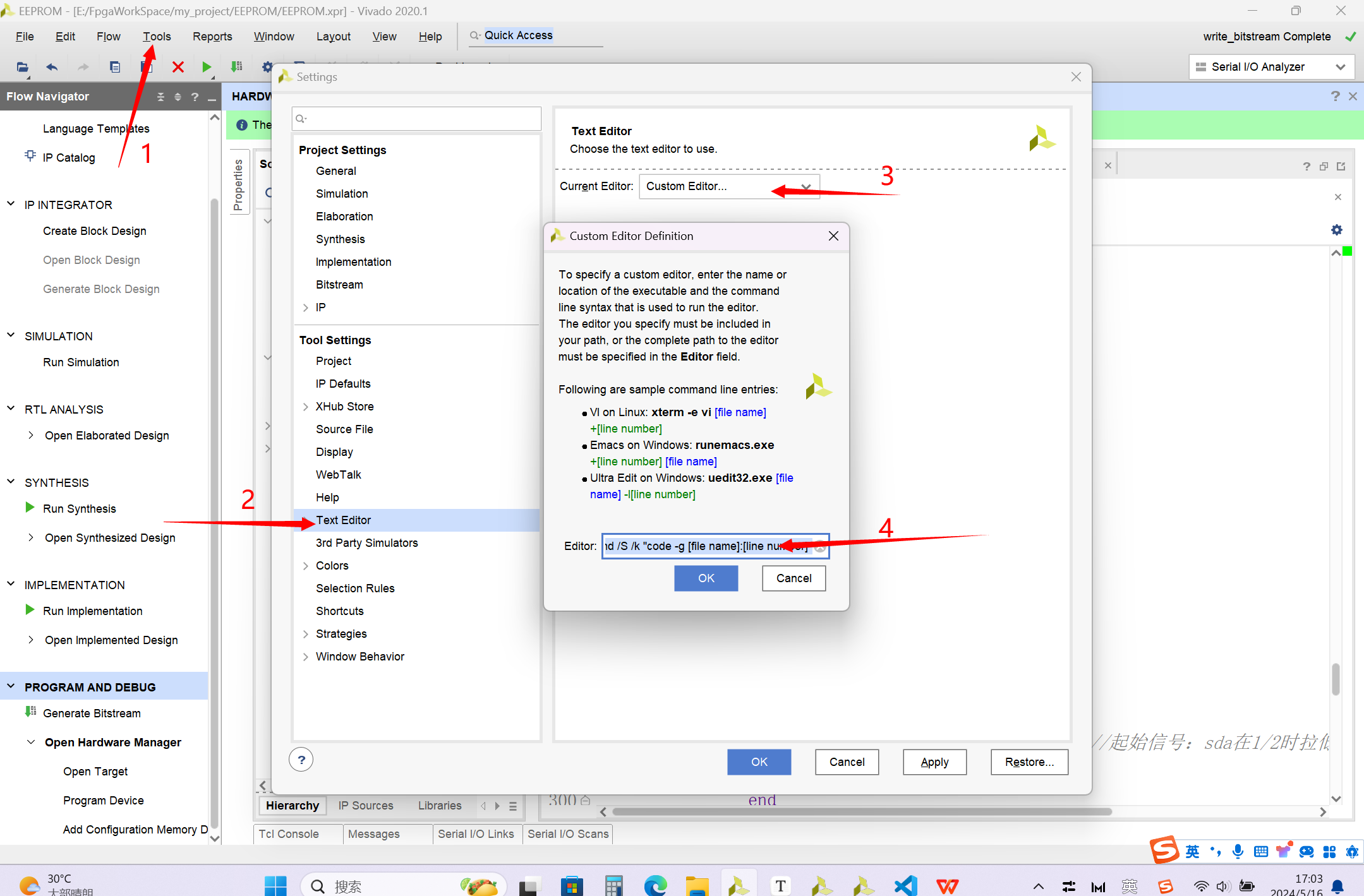Click the Editor command input field

(x=715, y=546)
